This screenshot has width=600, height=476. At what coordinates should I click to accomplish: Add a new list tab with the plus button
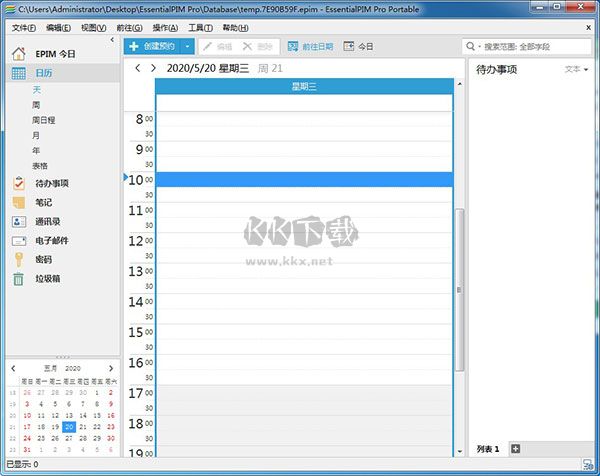point(516,449)
